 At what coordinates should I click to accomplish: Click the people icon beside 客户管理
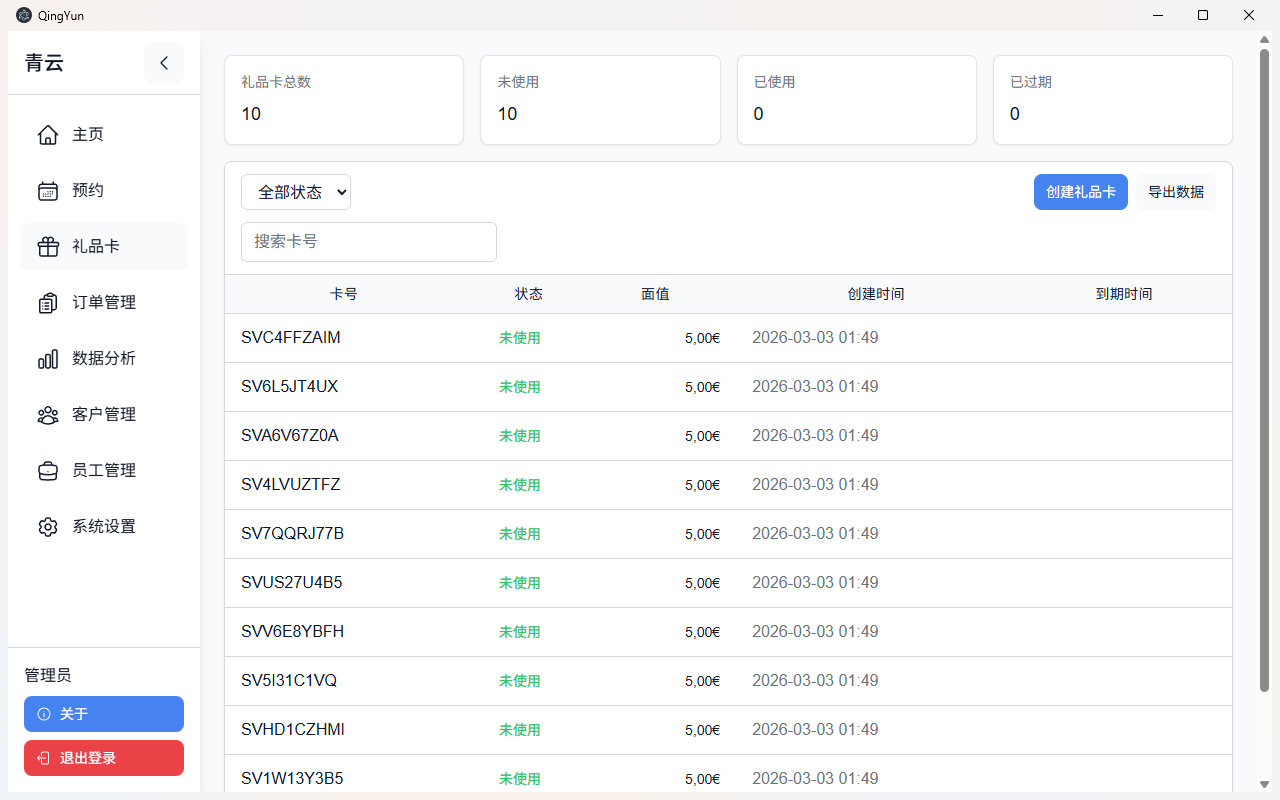[x=48, y=415]
